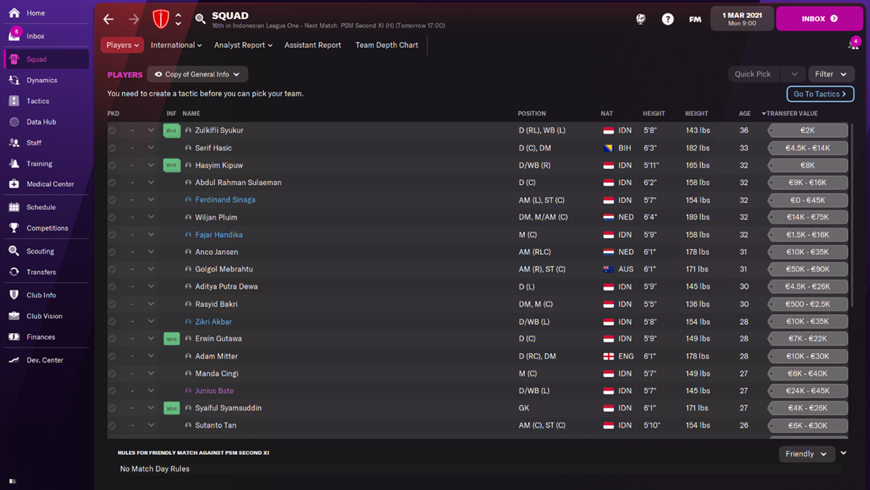Viewport: 870px width, 490px height.
Task: Toggle picked circle for Abdul Rahman Sulaeman
Action: [x=113, y=183]
